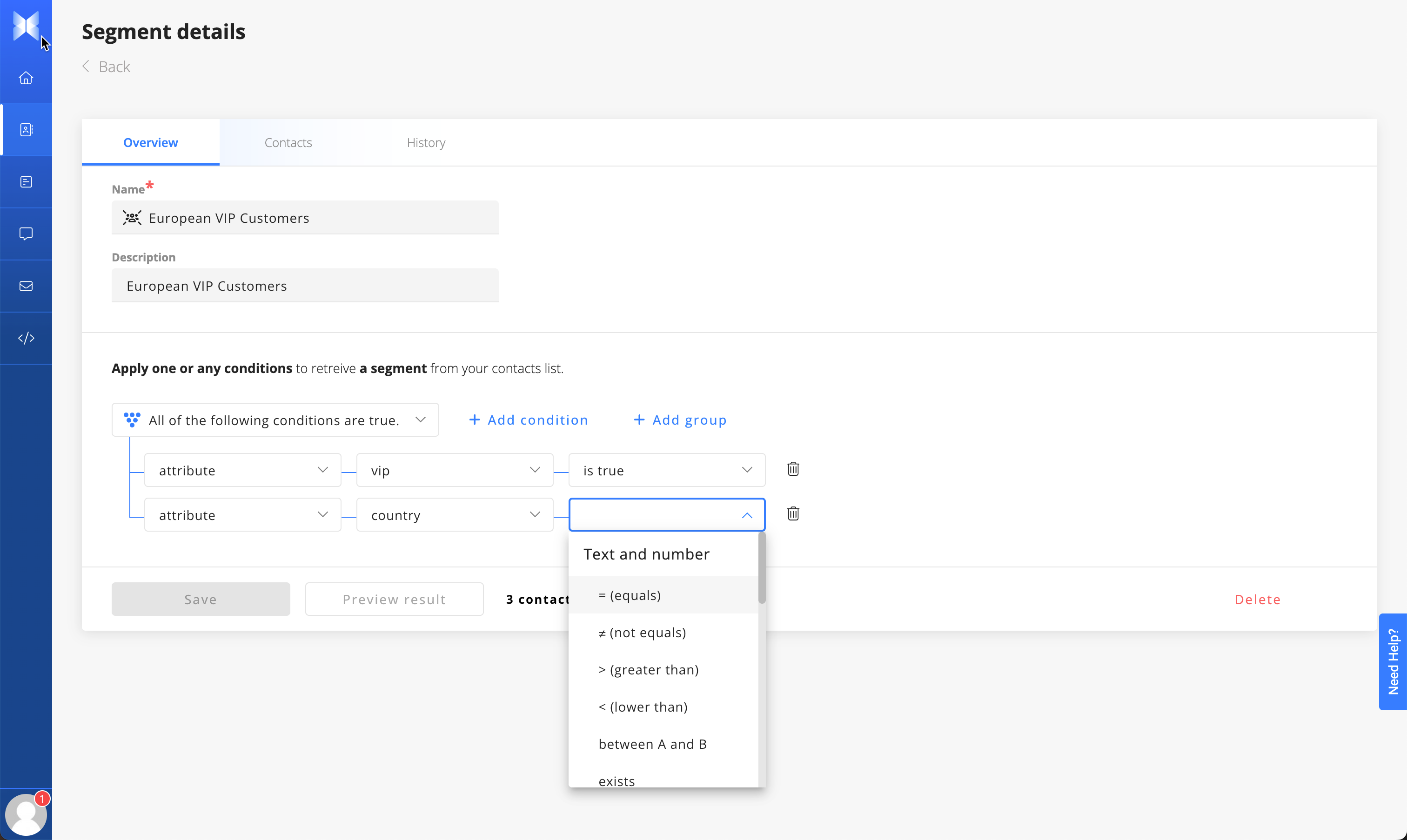Switch to the Contacts tab
Image resolution: width=1407 pixels, height=840 pixels.
(x=288, y=142)
